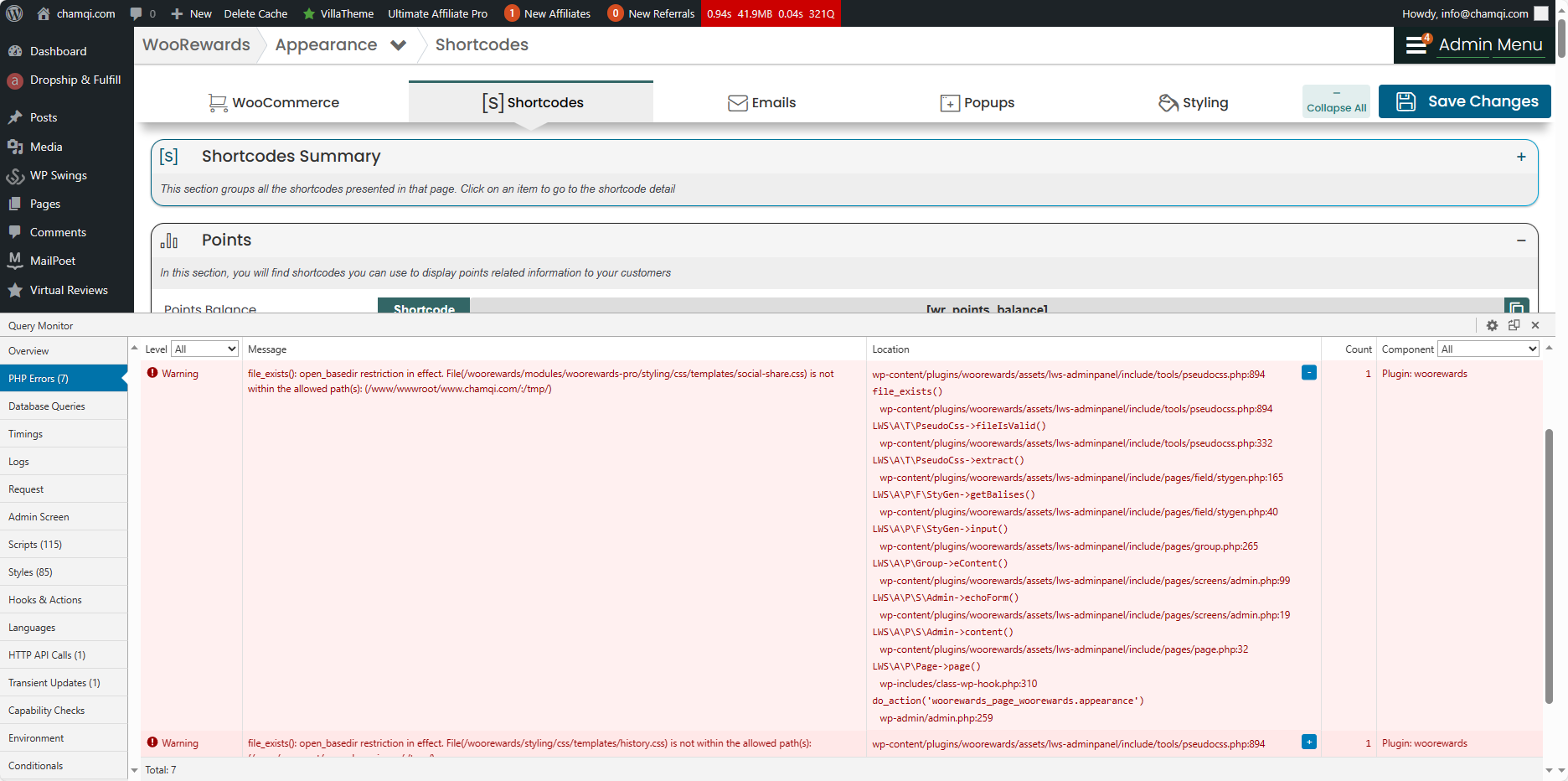This screenshot has width=1568, height=781.
Task: Open the Appearance breadcrumb dropdown arrow
Action: [x=398, y=45]
